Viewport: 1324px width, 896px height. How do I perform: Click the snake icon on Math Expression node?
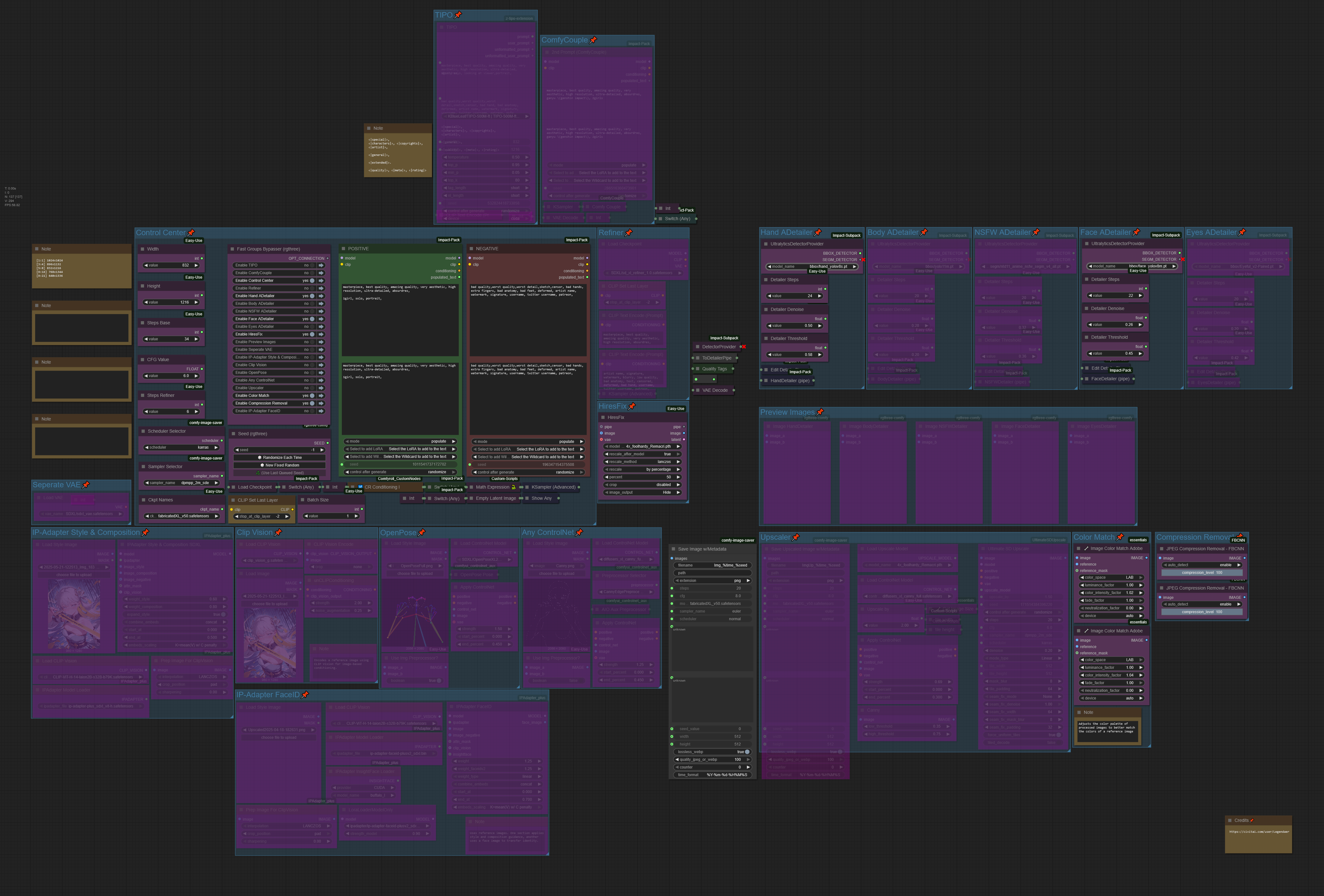[513, 487]
